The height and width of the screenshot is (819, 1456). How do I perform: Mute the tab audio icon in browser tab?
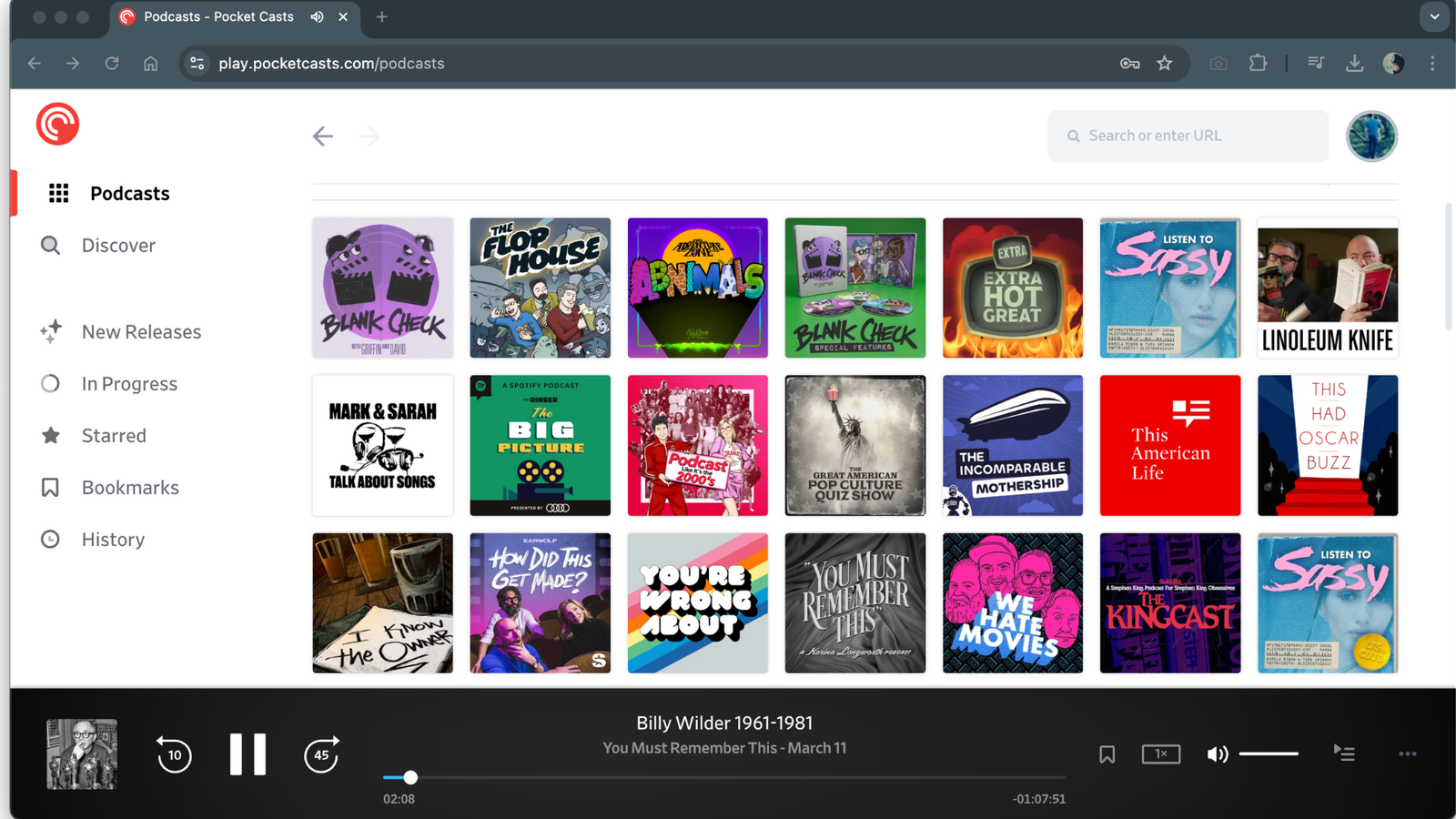pyautogui.click(x=317, y=16)
